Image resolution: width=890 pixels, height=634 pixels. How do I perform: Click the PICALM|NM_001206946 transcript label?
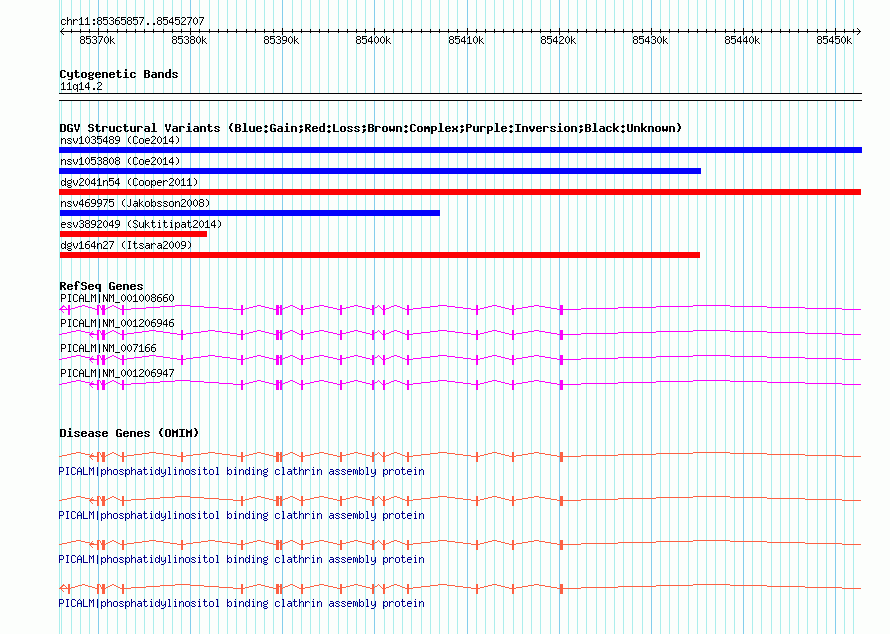click(117, 324)
